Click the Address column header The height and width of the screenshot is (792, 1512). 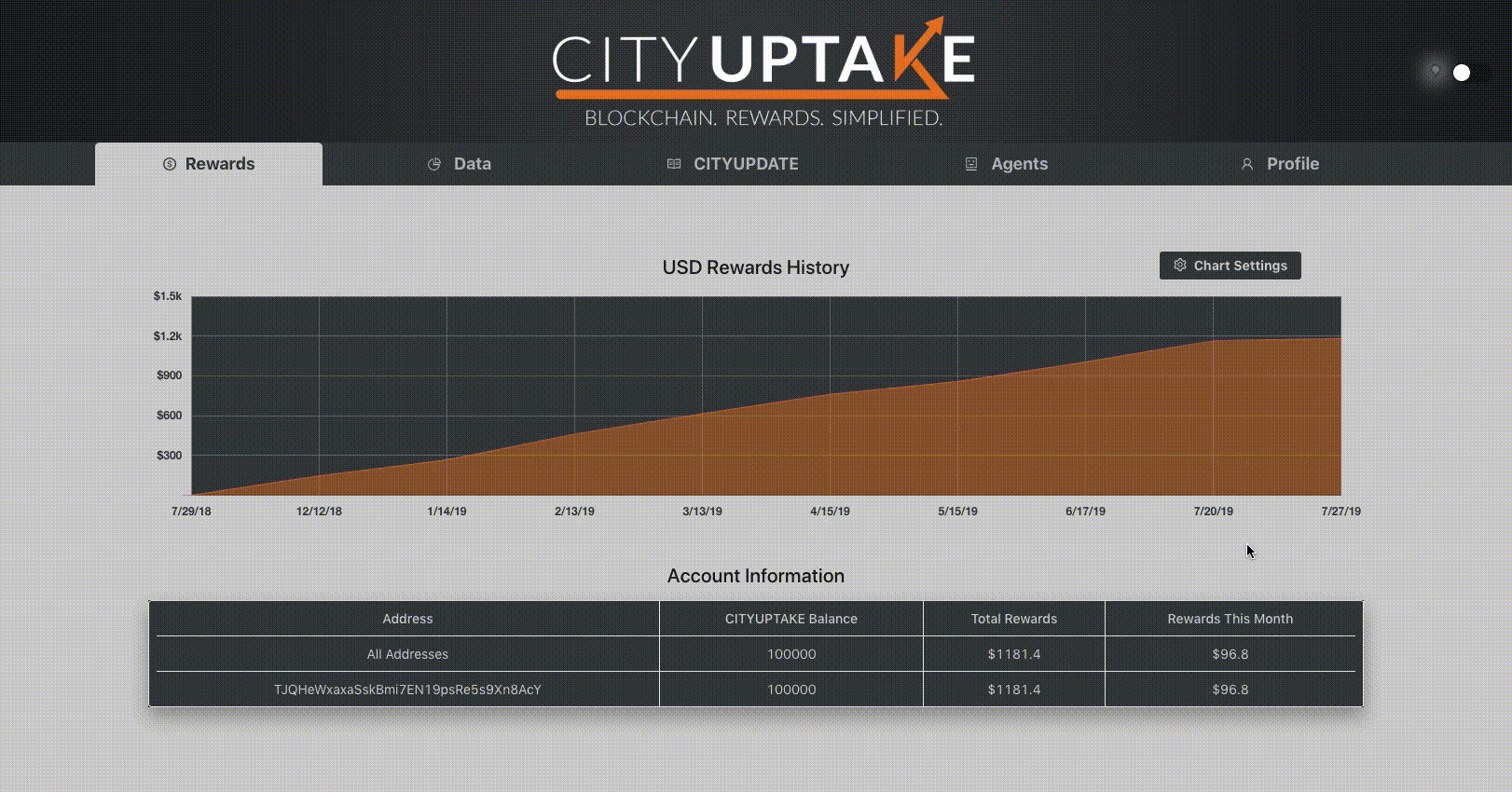tap(407, 619)
